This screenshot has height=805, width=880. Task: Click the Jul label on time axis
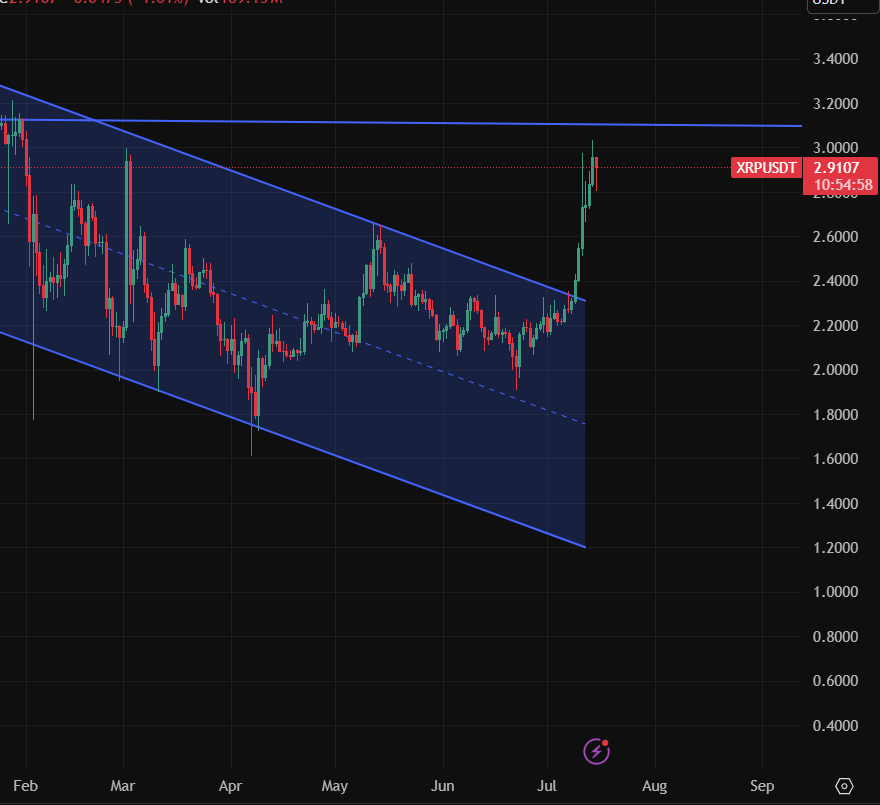547,786
